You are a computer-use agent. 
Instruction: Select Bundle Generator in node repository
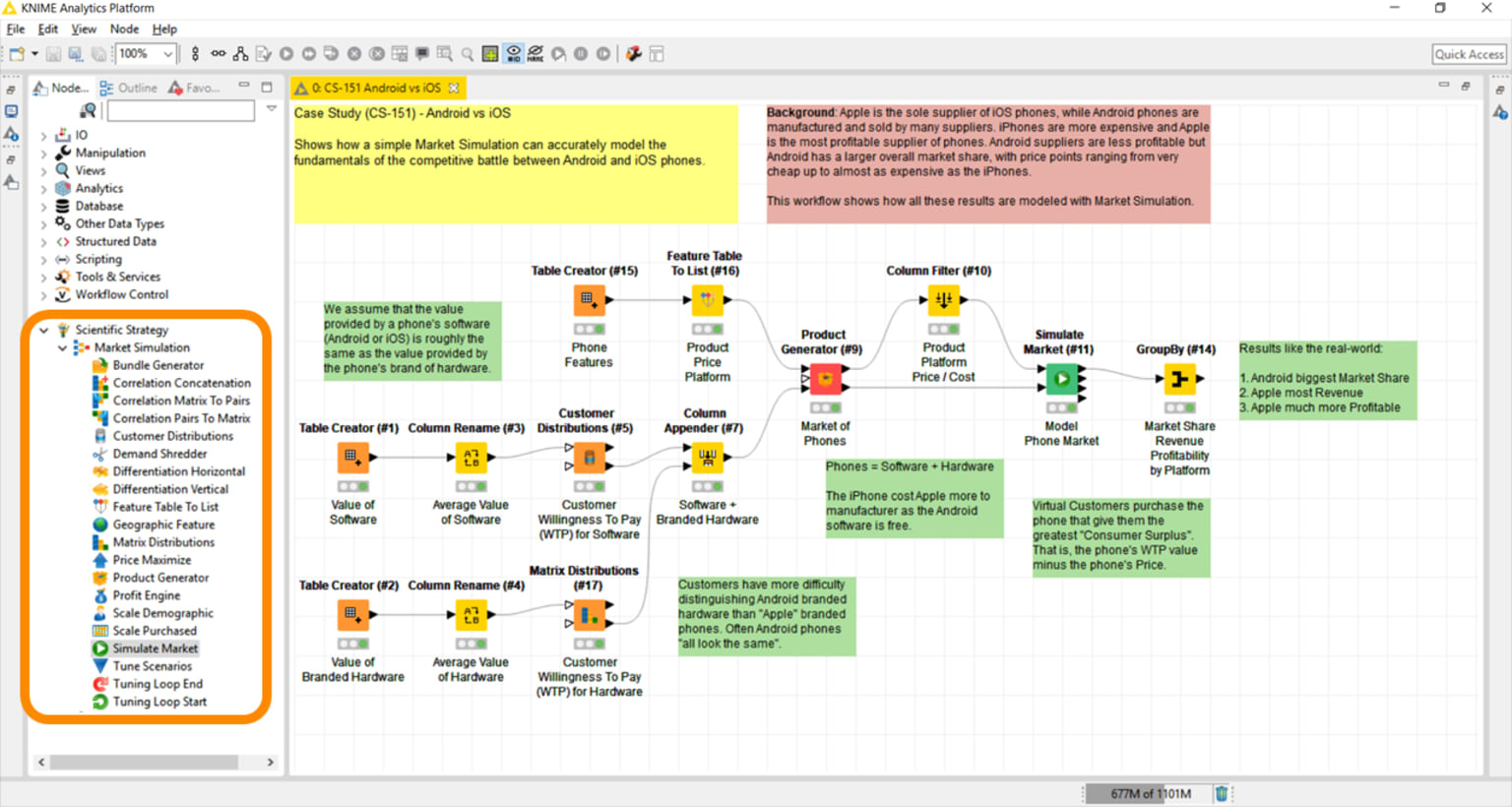point(157,365)
